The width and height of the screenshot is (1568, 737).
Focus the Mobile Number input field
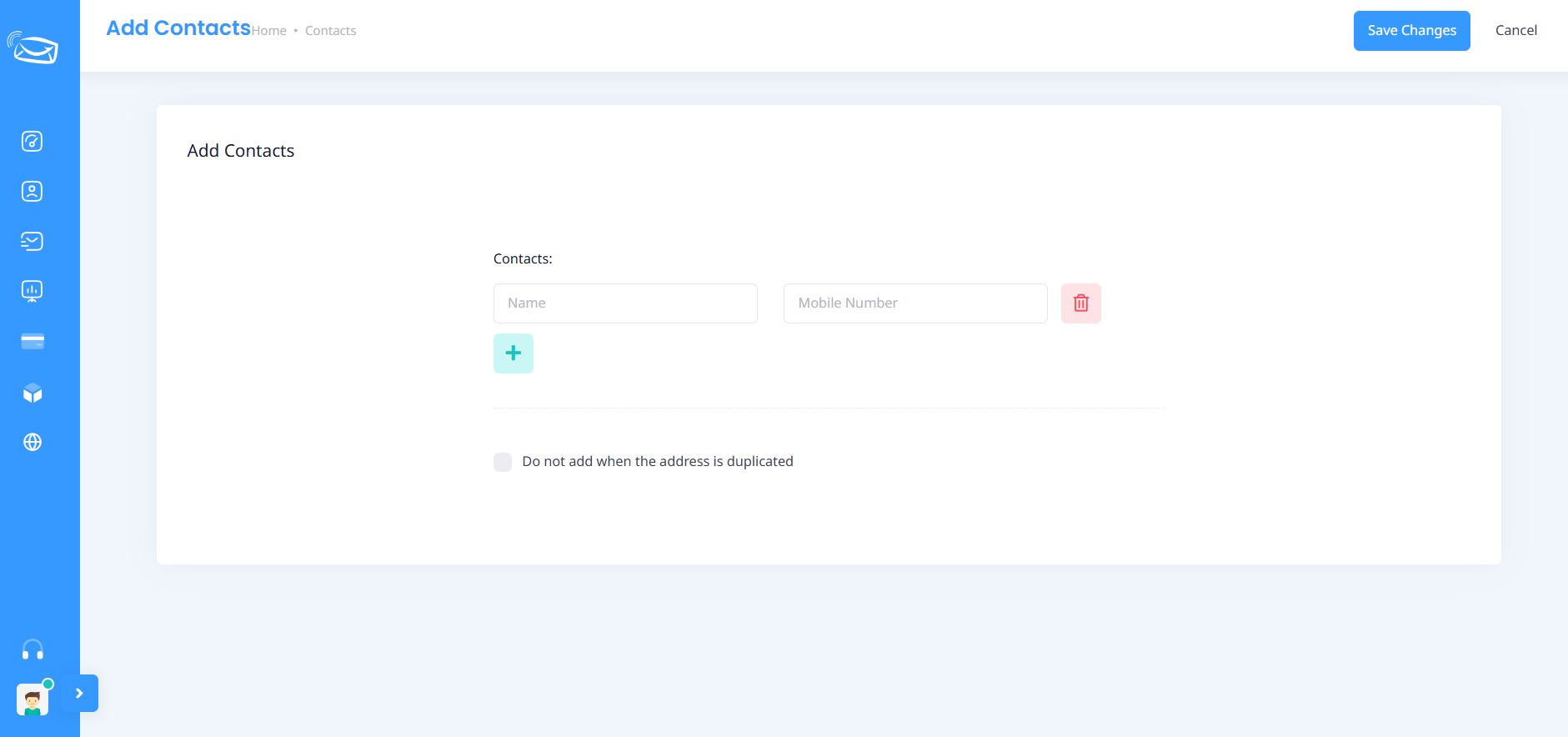coord(915,303)
